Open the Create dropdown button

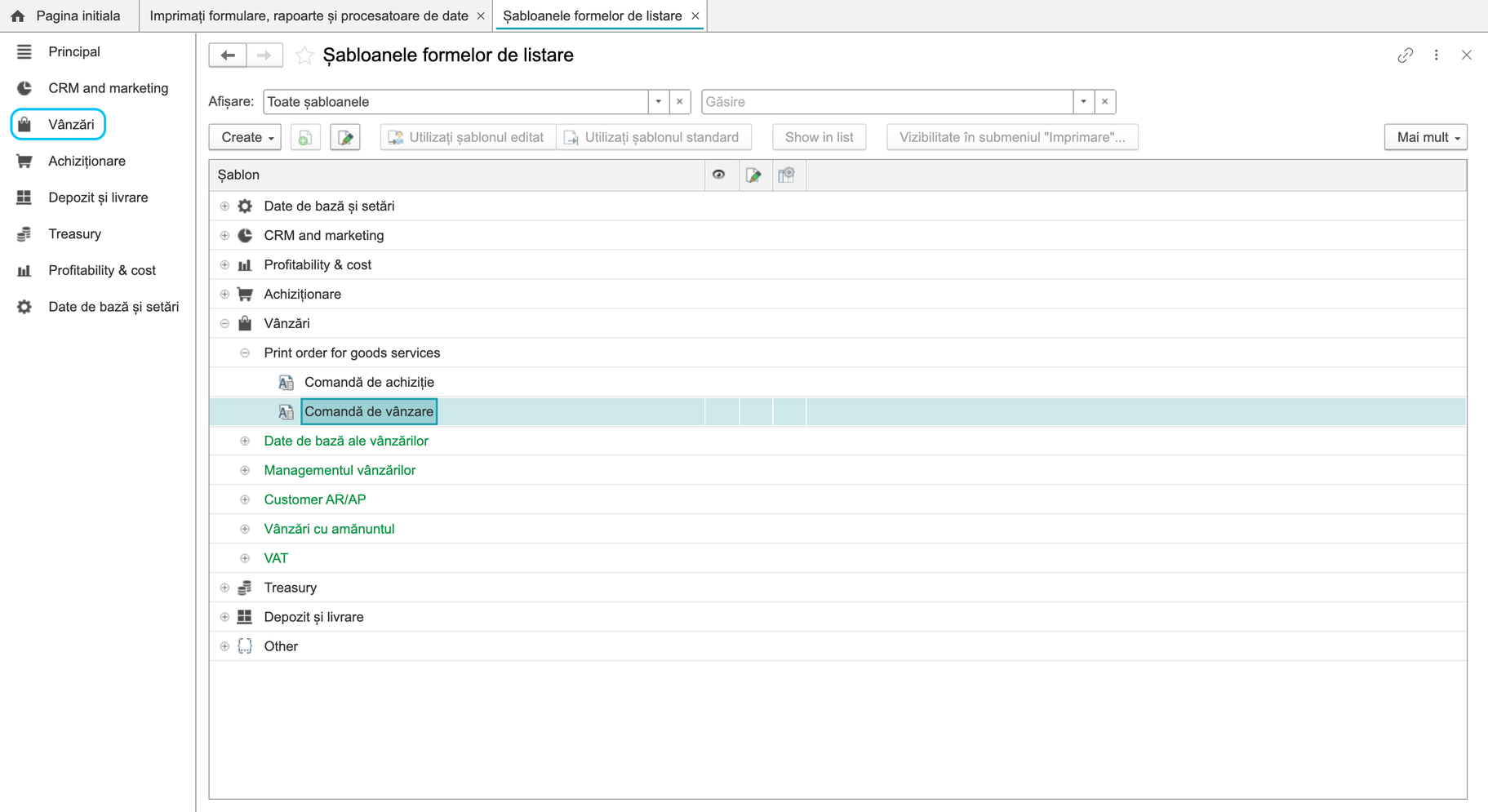tap(246, 137)
